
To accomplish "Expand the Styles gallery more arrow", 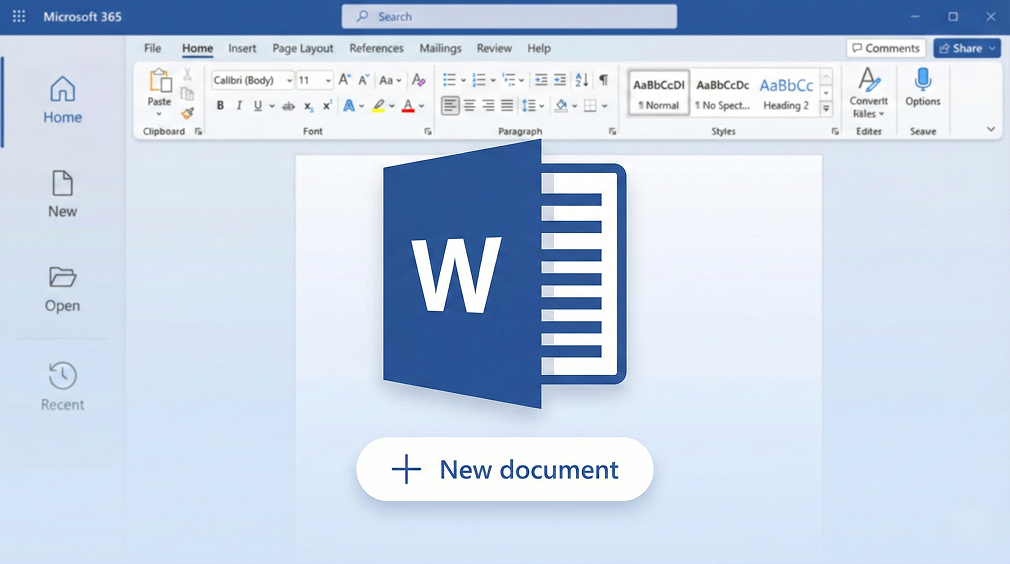I will click(826, 109).
